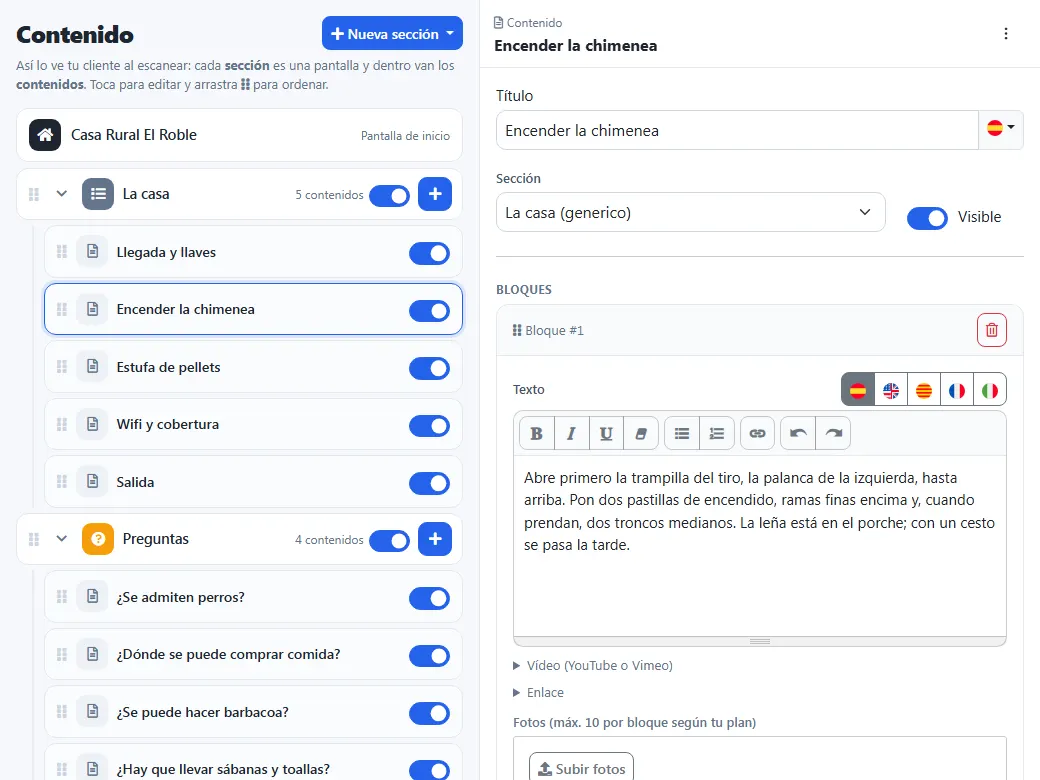Click inside the Texto editor area
The image size is (1040, 780).
[759, 546]
